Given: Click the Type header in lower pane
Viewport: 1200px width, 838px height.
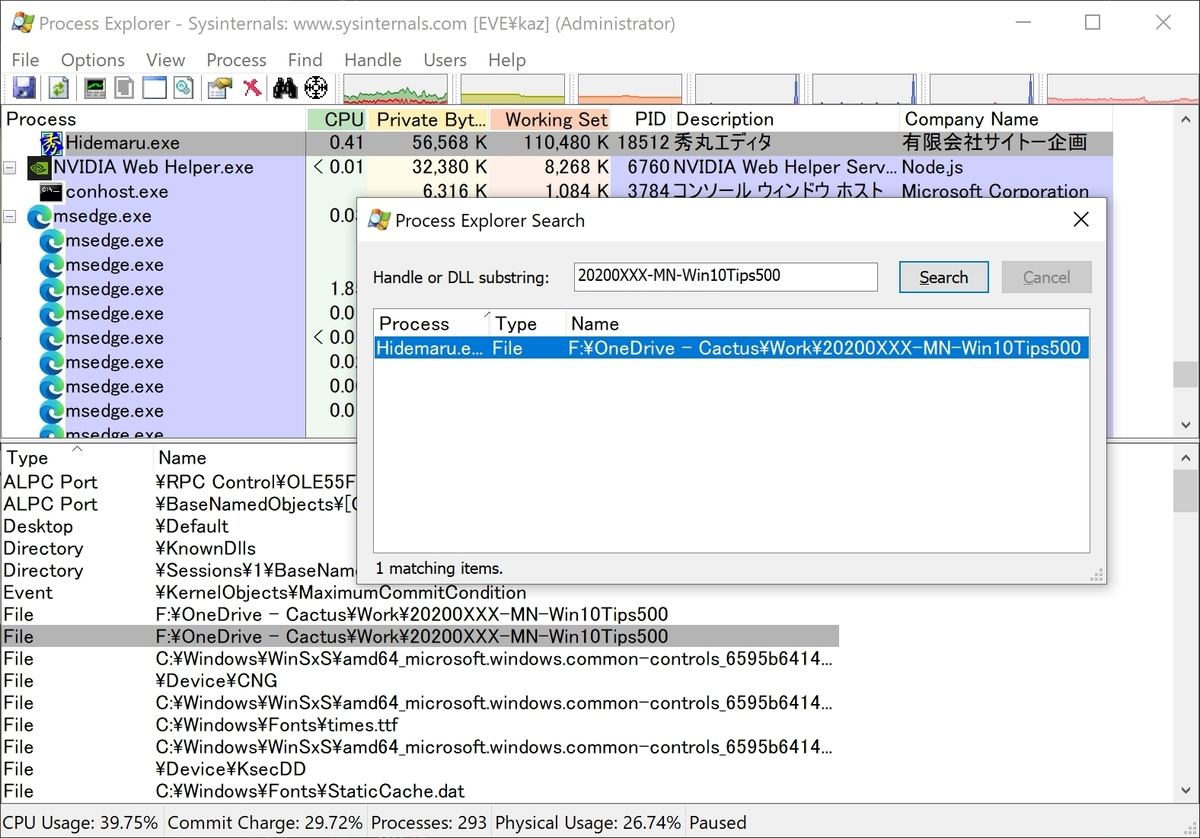Looking at the screenshot, I should click(x=77, y=458).
